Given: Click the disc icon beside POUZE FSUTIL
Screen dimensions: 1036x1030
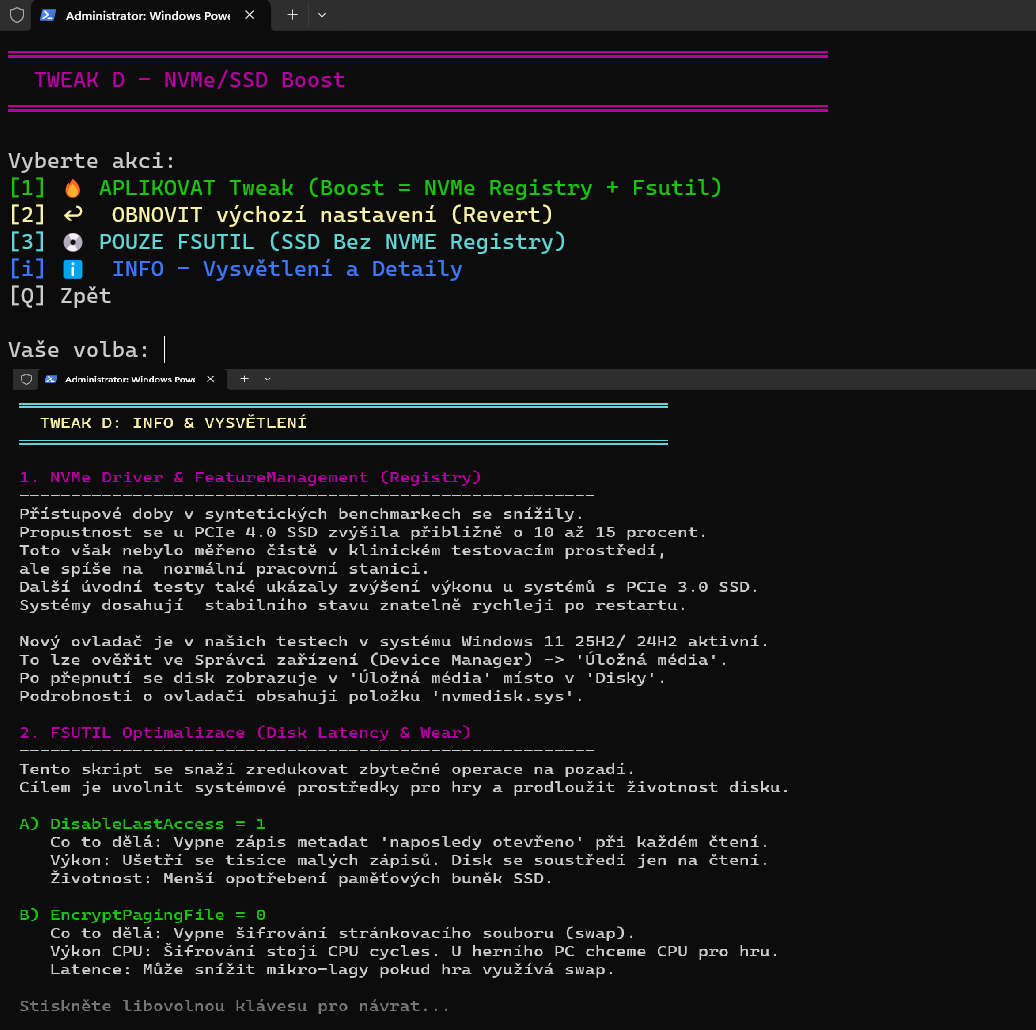Looking at the screenshot, I should point(72,242).
